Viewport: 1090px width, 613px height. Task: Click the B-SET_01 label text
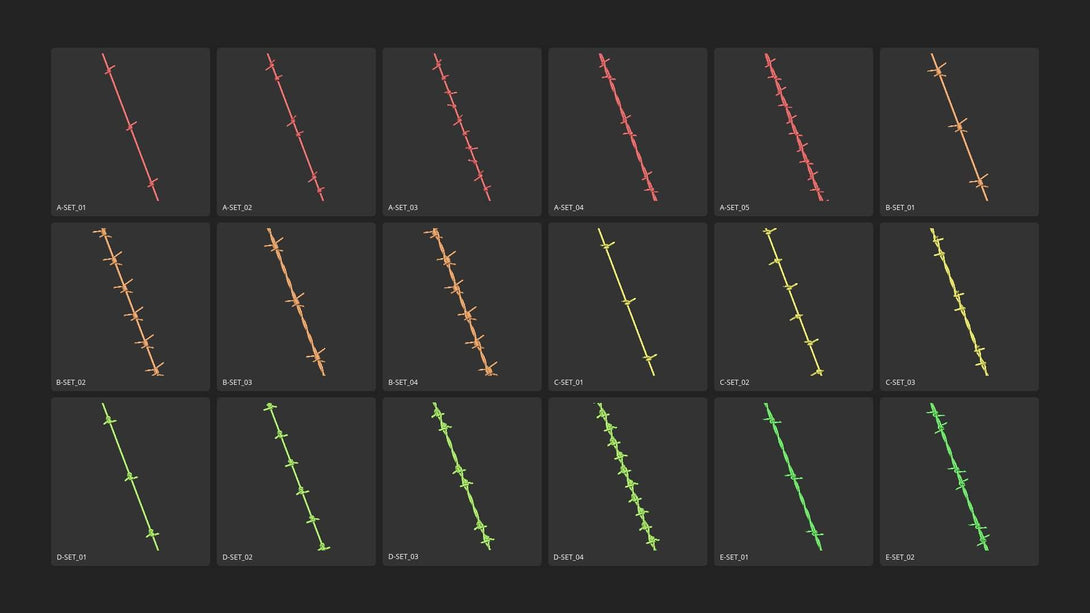tap(900, 208)
